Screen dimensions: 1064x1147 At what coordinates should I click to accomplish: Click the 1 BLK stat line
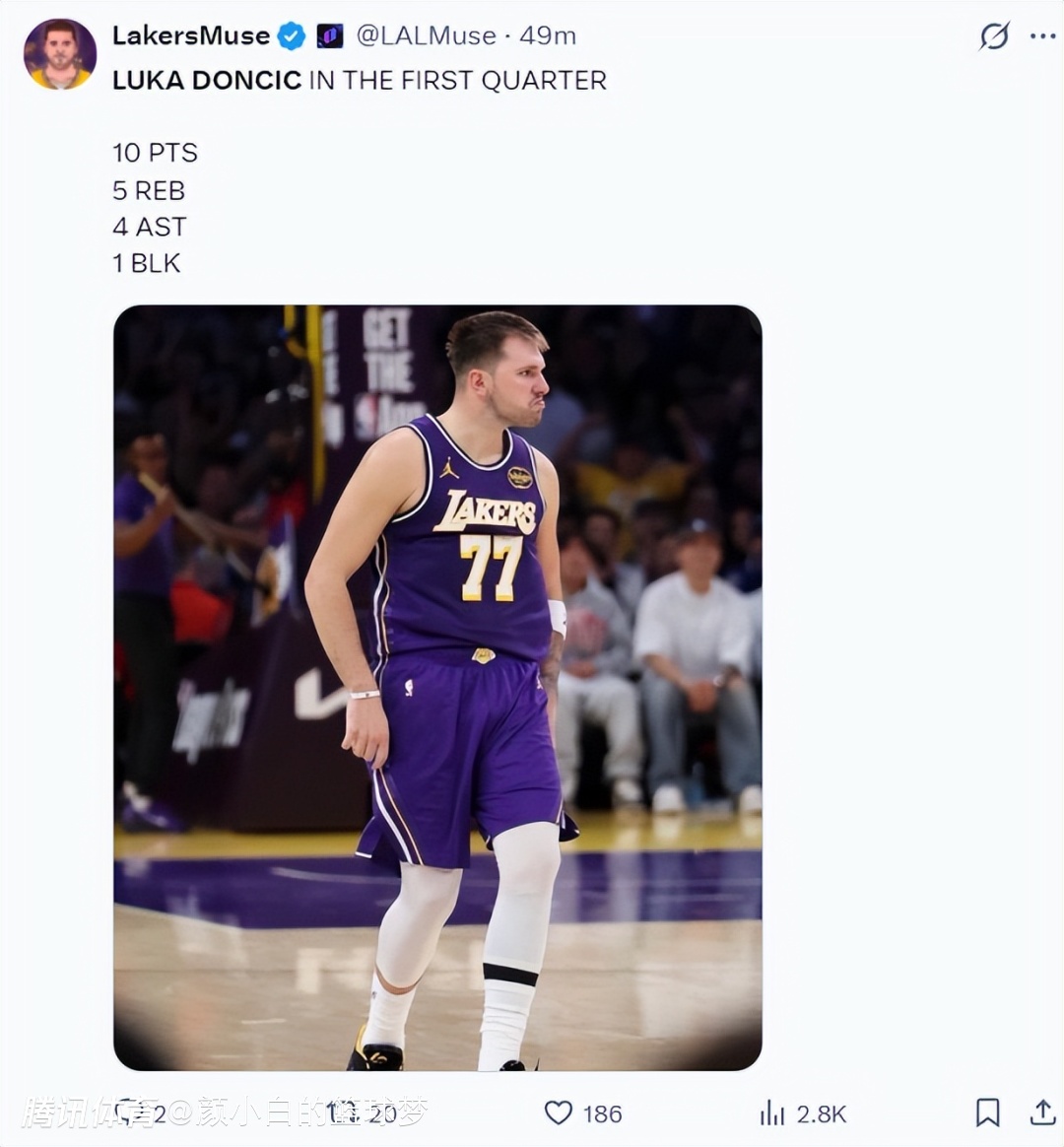pos(147,263)
